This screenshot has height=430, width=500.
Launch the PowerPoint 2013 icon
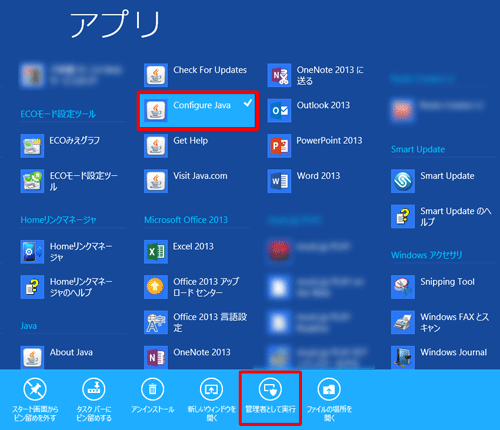point(279,146)
